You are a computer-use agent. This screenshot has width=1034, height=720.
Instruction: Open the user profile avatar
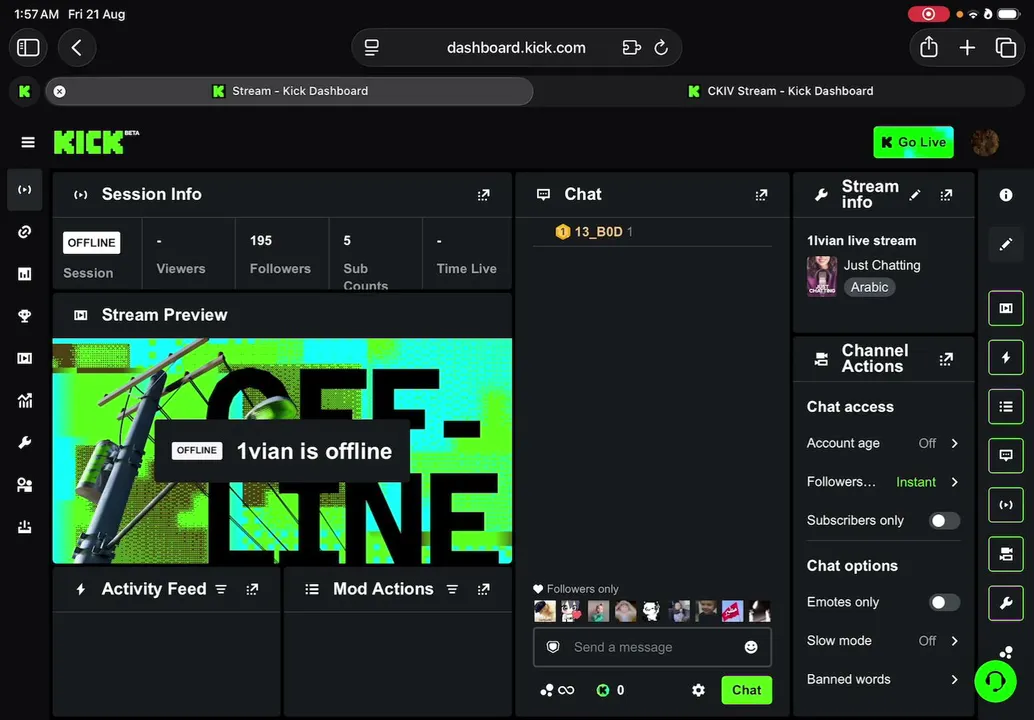click(x=985, y=142)
